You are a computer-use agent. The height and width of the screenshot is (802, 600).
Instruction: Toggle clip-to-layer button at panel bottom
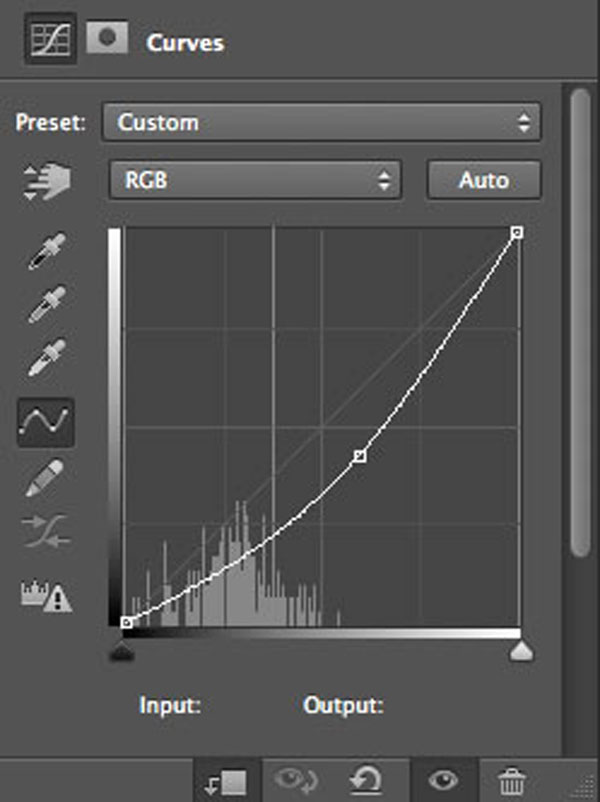click(x=226, y=782)
